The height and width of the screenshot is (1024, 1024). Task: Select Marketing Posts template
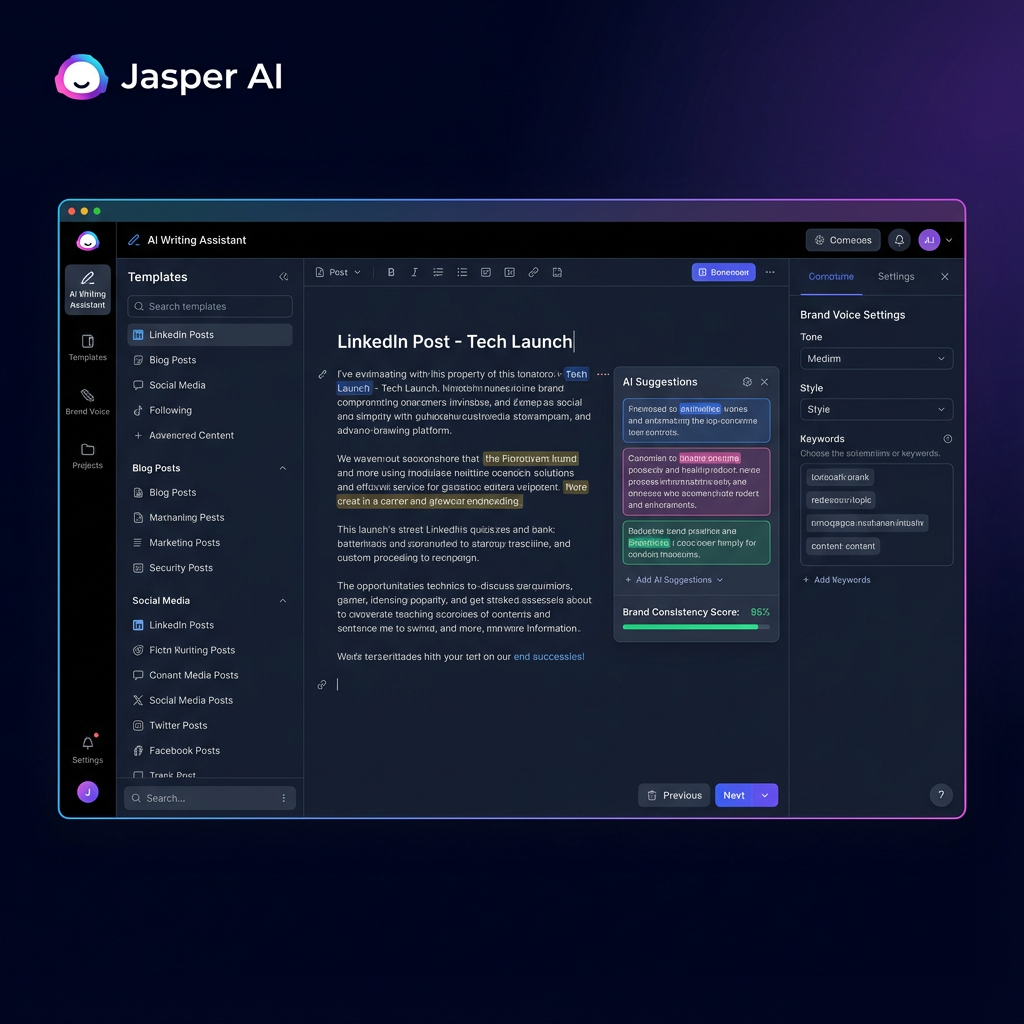point(210,543)
